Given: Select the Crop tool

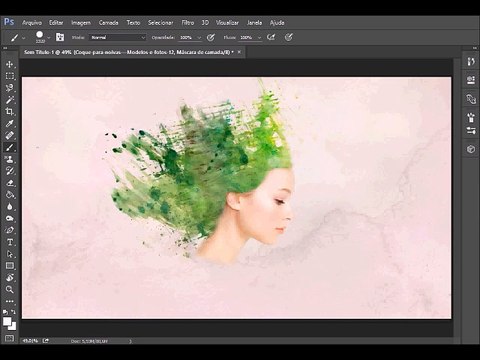Looking at the screenshot, I should point(9,112).
